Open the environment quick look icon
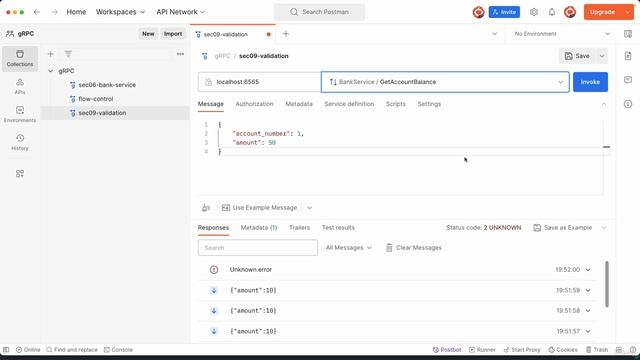Image resolution: width=640 pixels, height=360 pixels. click(x=628, y=34)
